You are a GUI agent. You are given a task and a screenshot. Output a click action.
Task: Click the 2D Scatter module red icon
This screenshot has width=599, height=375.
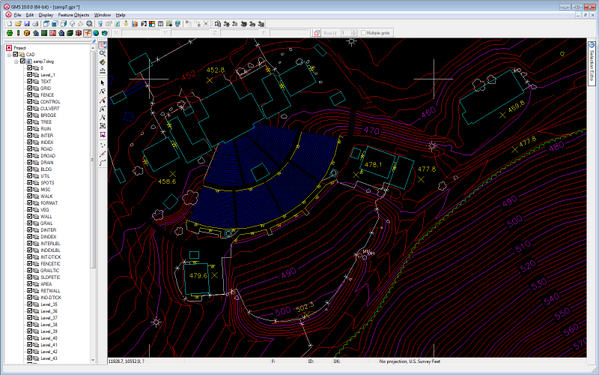[53, 33]
